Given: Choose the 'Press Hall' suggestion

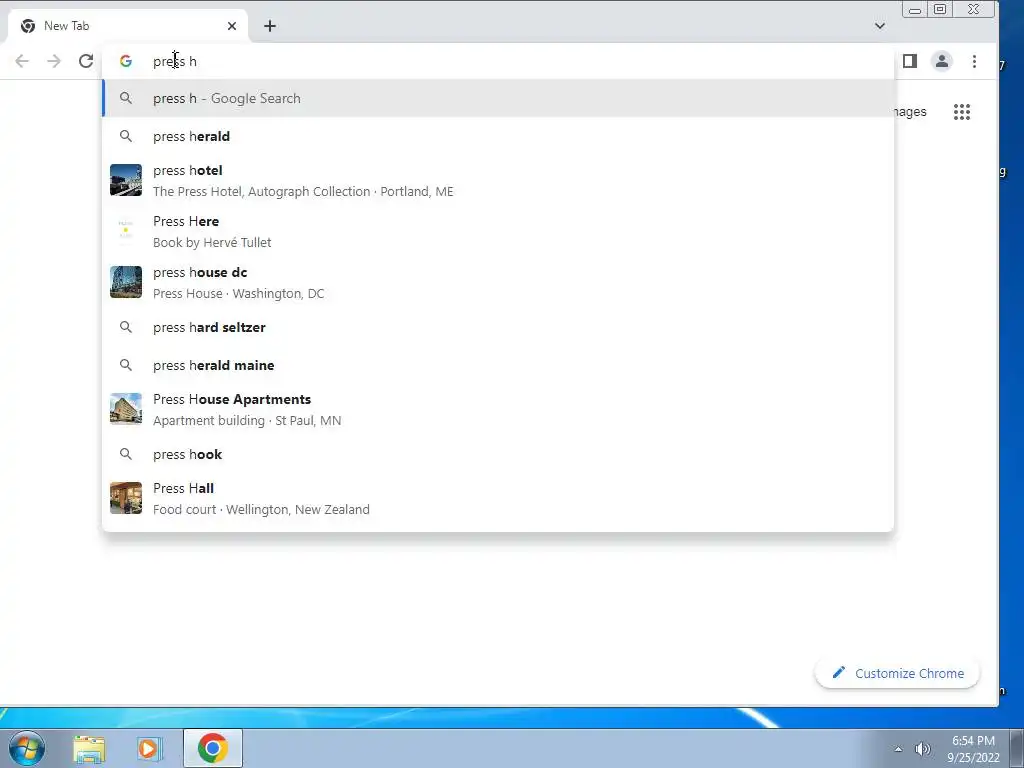Looking at the screenshot, I should click(498, 498).
